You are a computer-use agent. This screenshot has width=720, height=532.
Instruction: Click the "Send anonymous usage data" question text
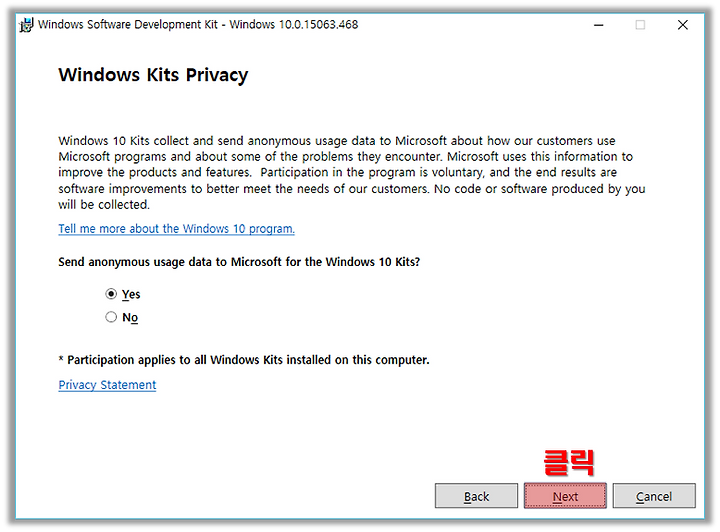tap(239, 262)
